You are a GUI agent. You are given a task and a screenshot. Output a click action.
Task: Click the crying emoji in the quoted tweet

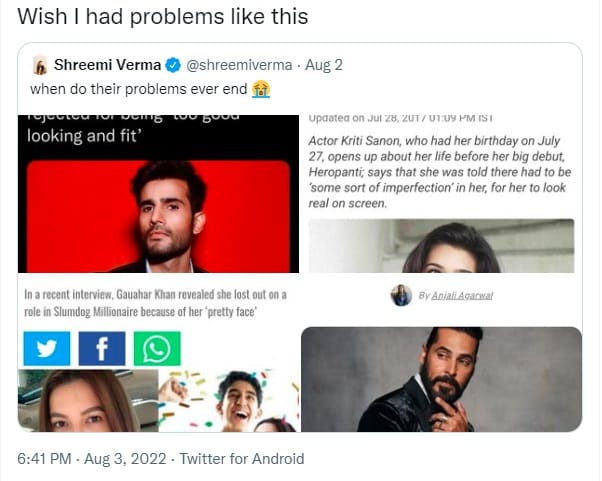tap(261, 90)
